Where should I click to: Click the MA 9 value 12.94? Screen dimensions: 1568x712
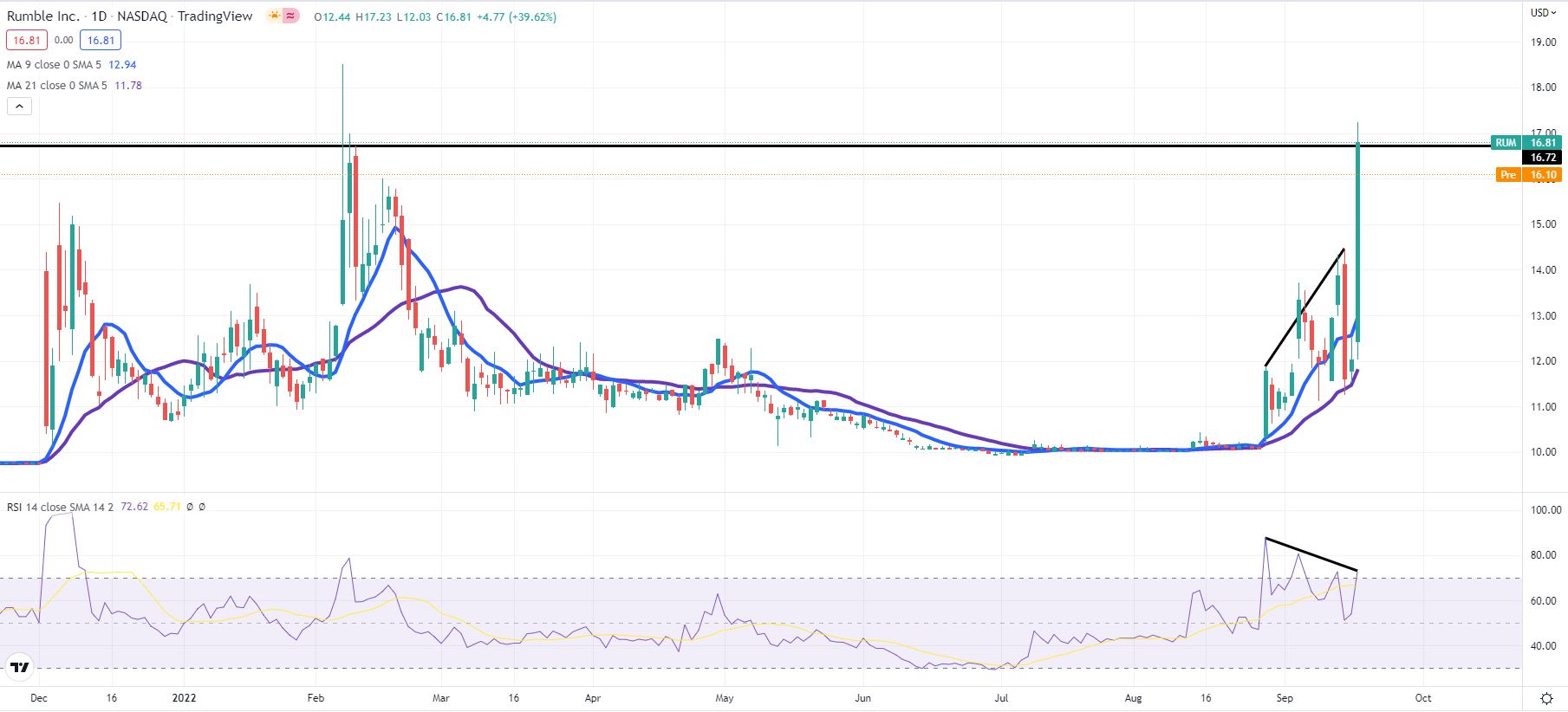(x=122, y=65)
